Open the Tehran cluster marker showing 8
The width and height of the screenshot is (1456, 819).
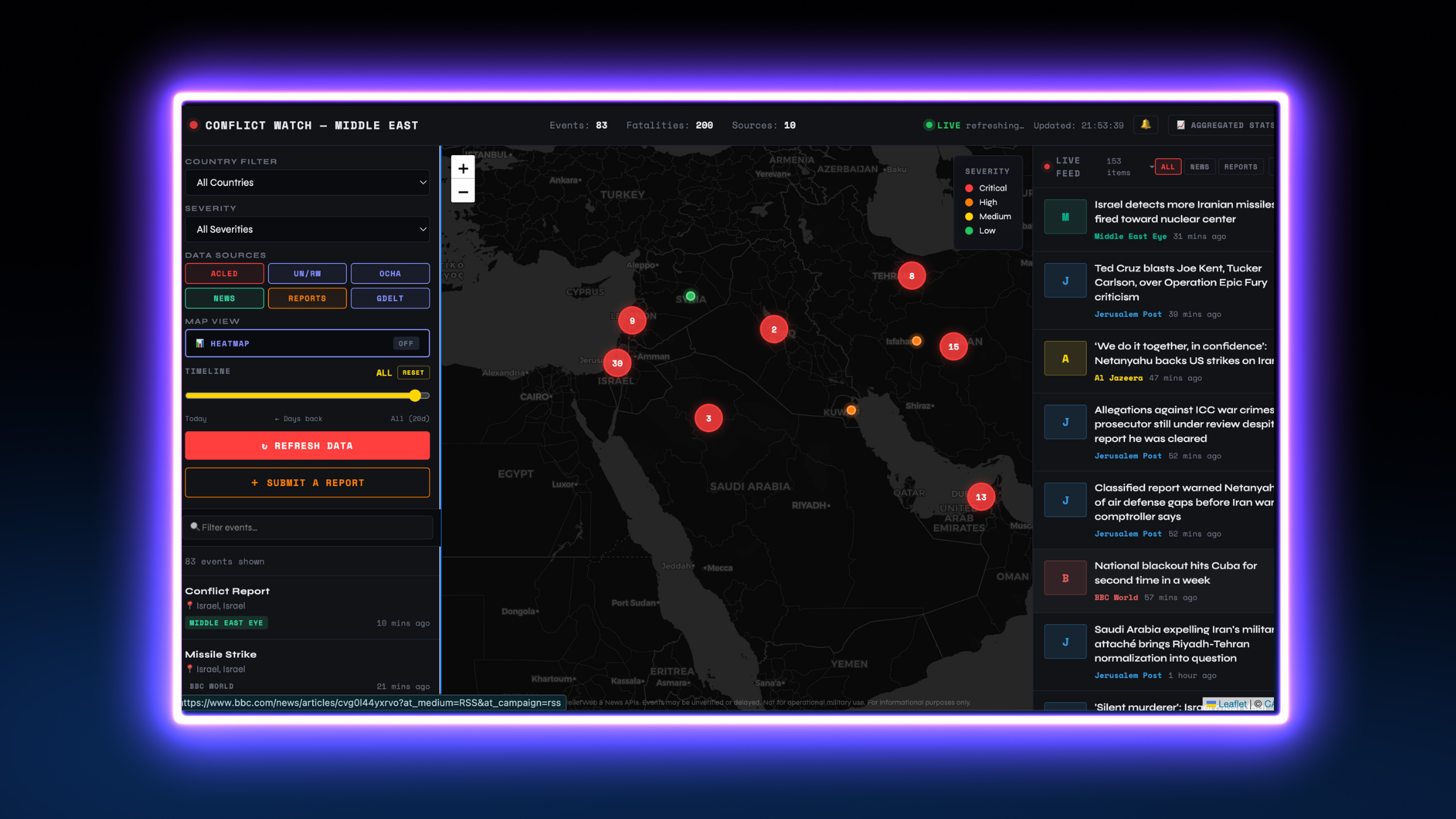click(x=911, y=276)
